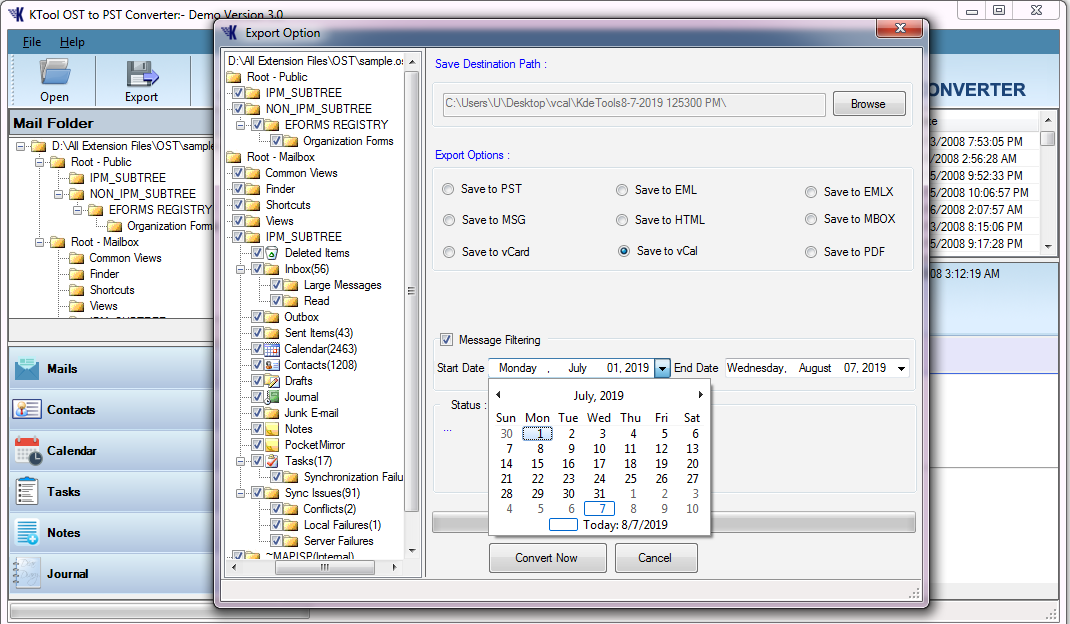Open the Notes icon in sidebar
Image resolution: width=1070 pixels, height=624 pixels.
[x=27, y=533]
